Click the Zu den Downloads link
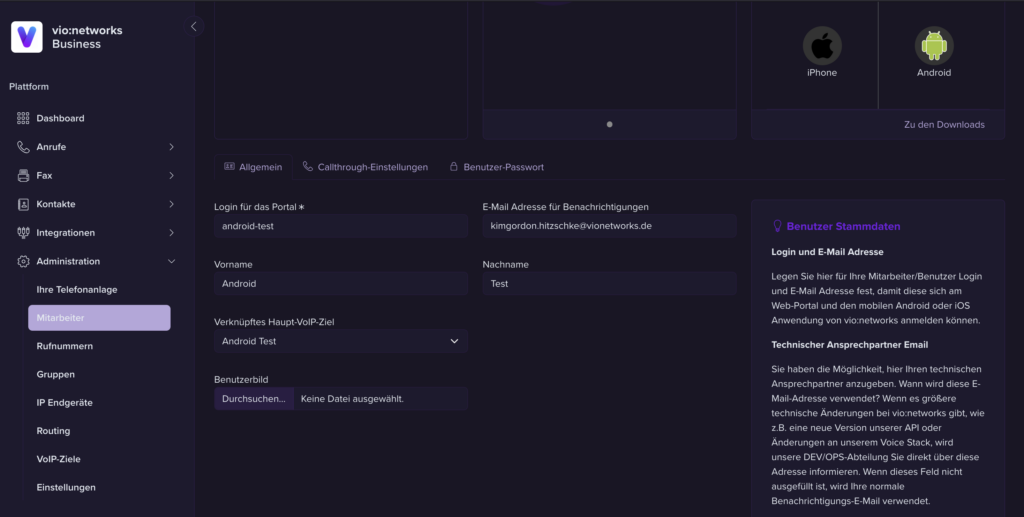Image resolution: width=1024 pixels, height=517 pixels. [943, 124]
